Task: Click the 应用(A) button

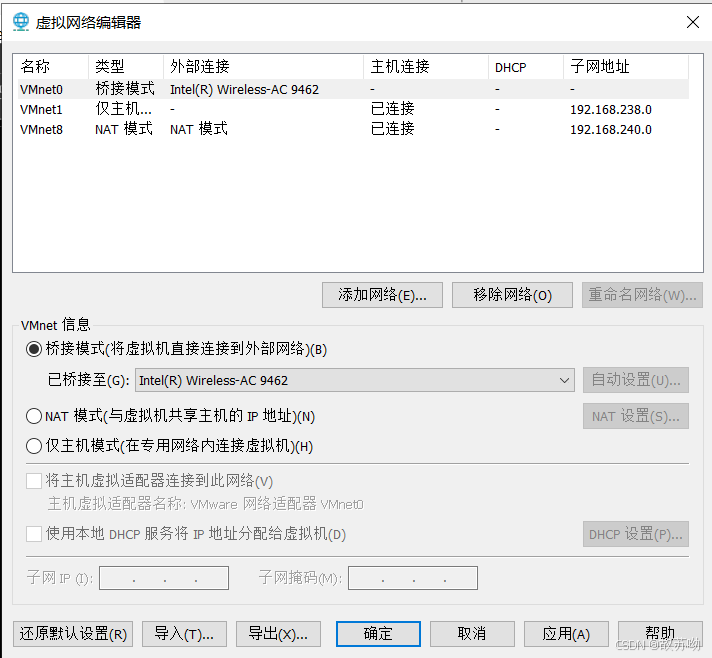Action: point(566,634)
